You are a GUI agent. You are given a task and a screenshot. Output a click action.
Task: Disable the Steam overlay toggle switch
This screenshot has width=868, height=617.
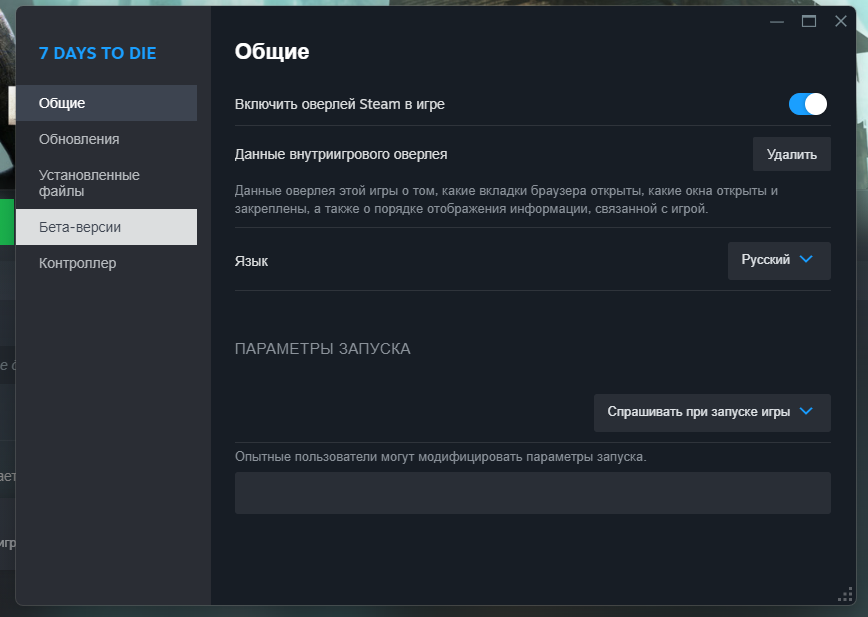[x=808, y=104]
